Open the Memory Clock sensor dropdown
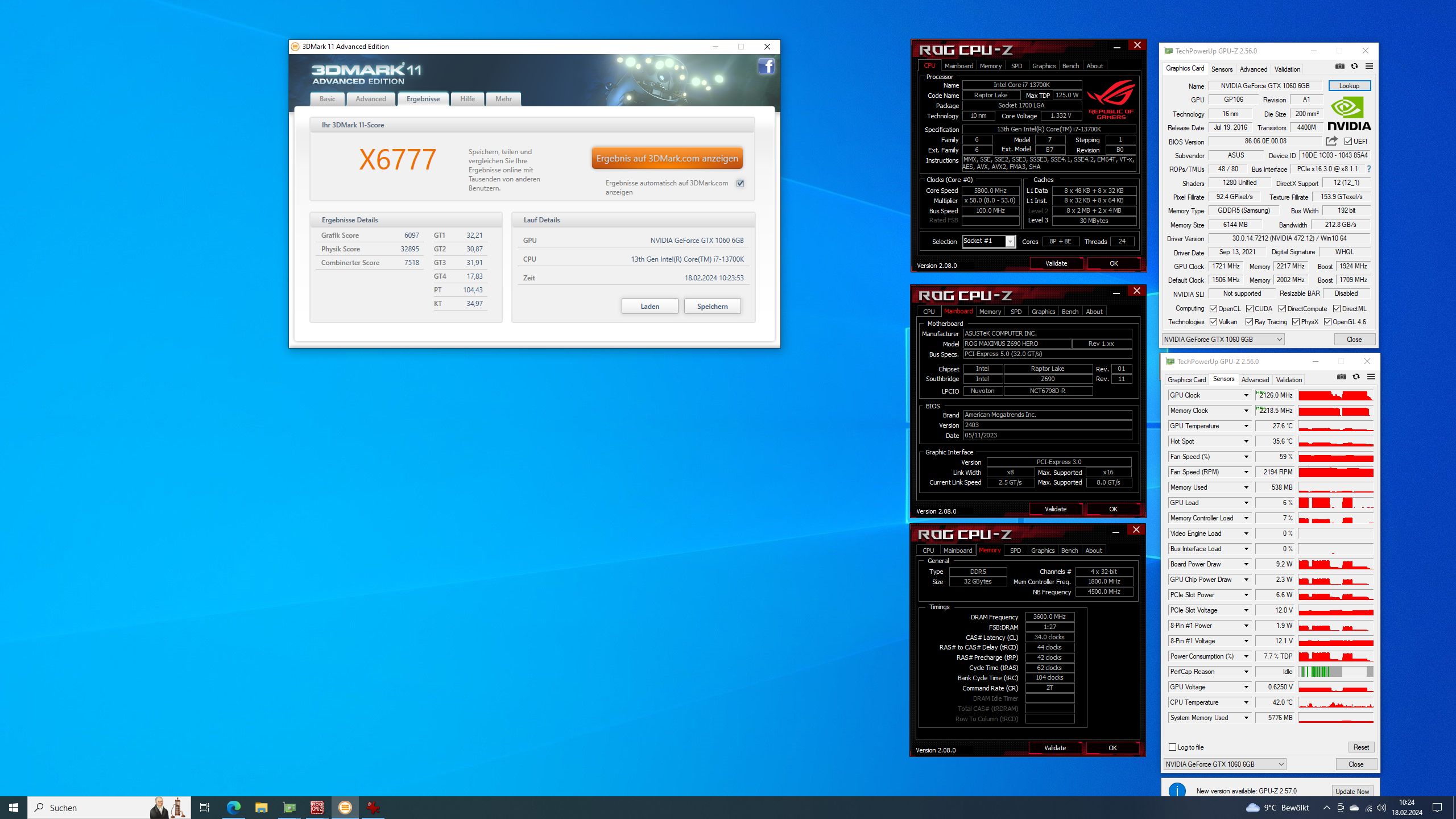Image resolution: width=1456 pixels, height=819 pixels. (1246, 411)
